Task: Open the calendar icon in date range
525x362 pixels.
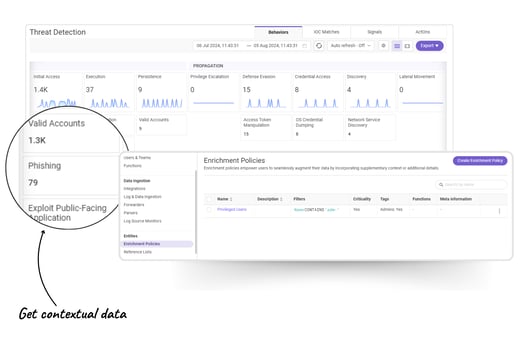Action: click(304, 46)
